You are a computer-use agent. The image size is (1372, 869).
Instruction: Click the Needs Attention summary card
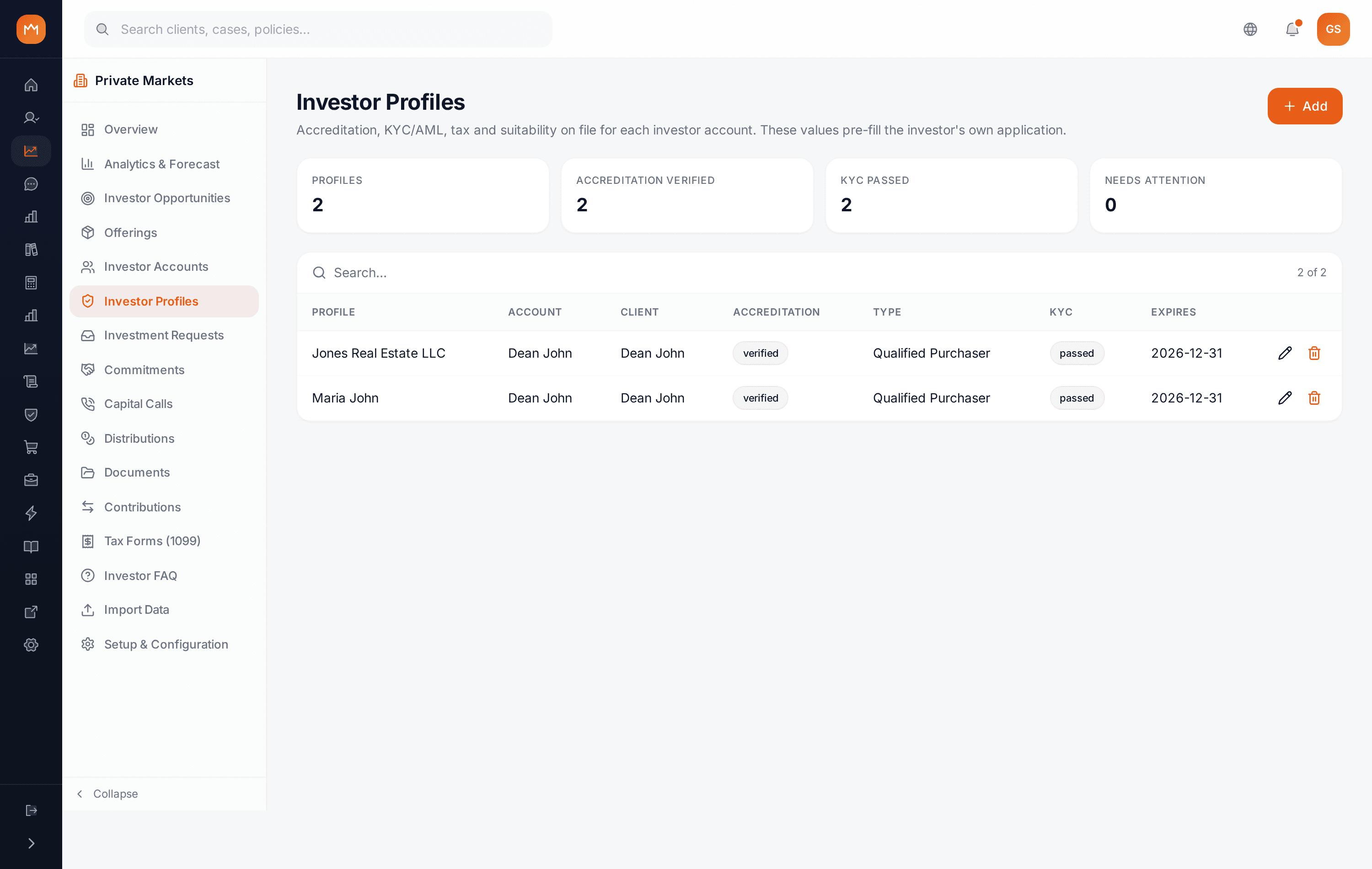(x=1216, y=195)
